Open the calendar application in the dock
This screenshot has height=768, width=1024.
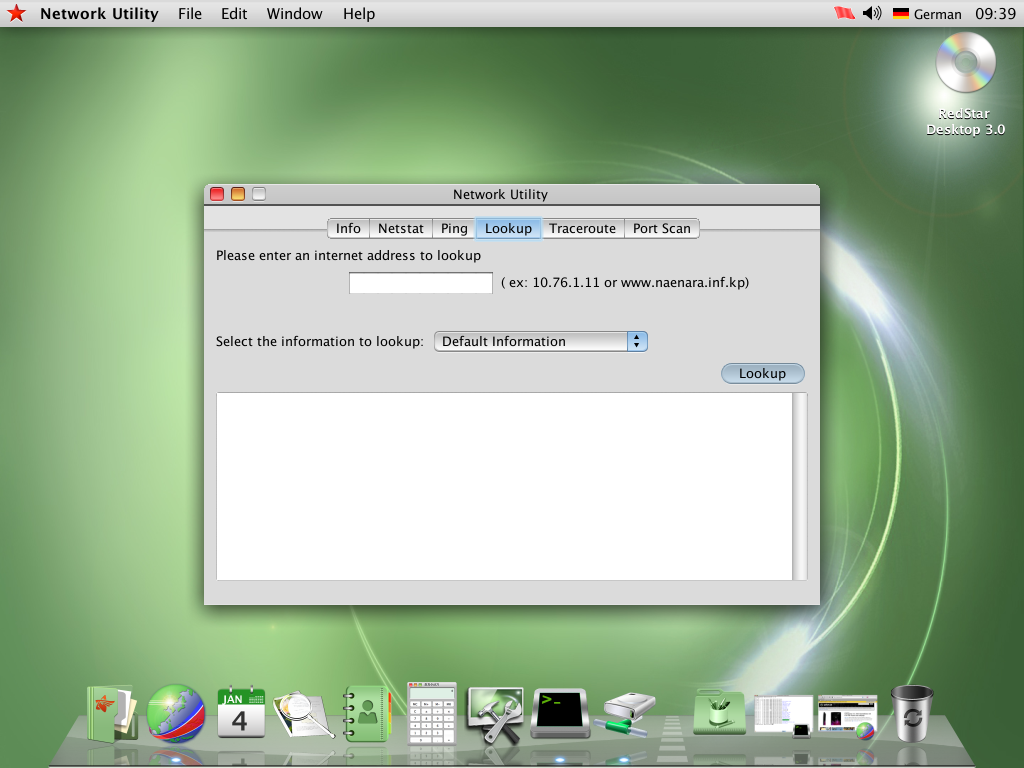(x=240, y=710)
